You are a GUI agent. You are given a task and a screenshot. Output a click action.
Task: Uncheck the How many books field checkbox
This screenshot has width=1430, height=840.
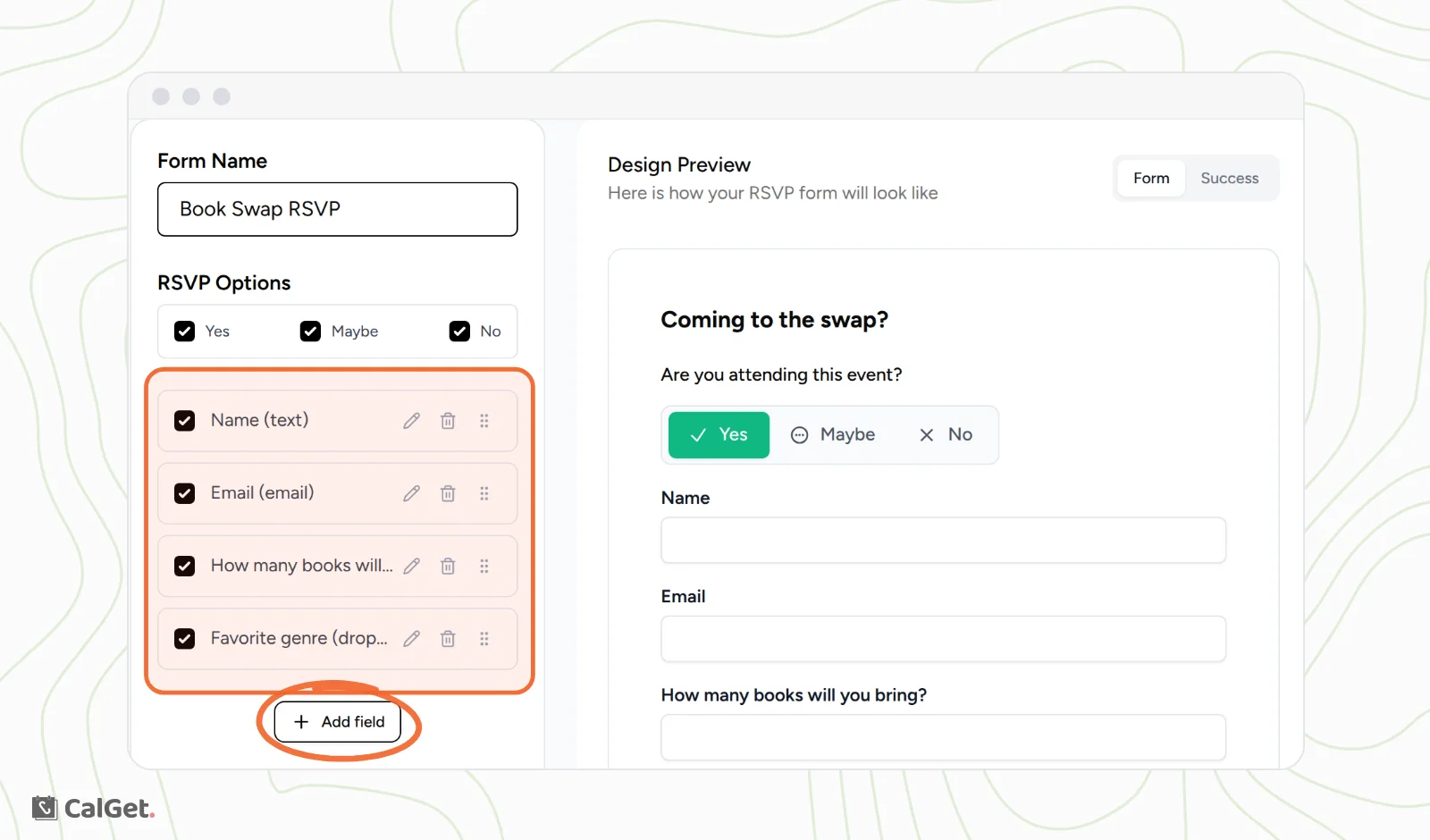coord(185,566)
